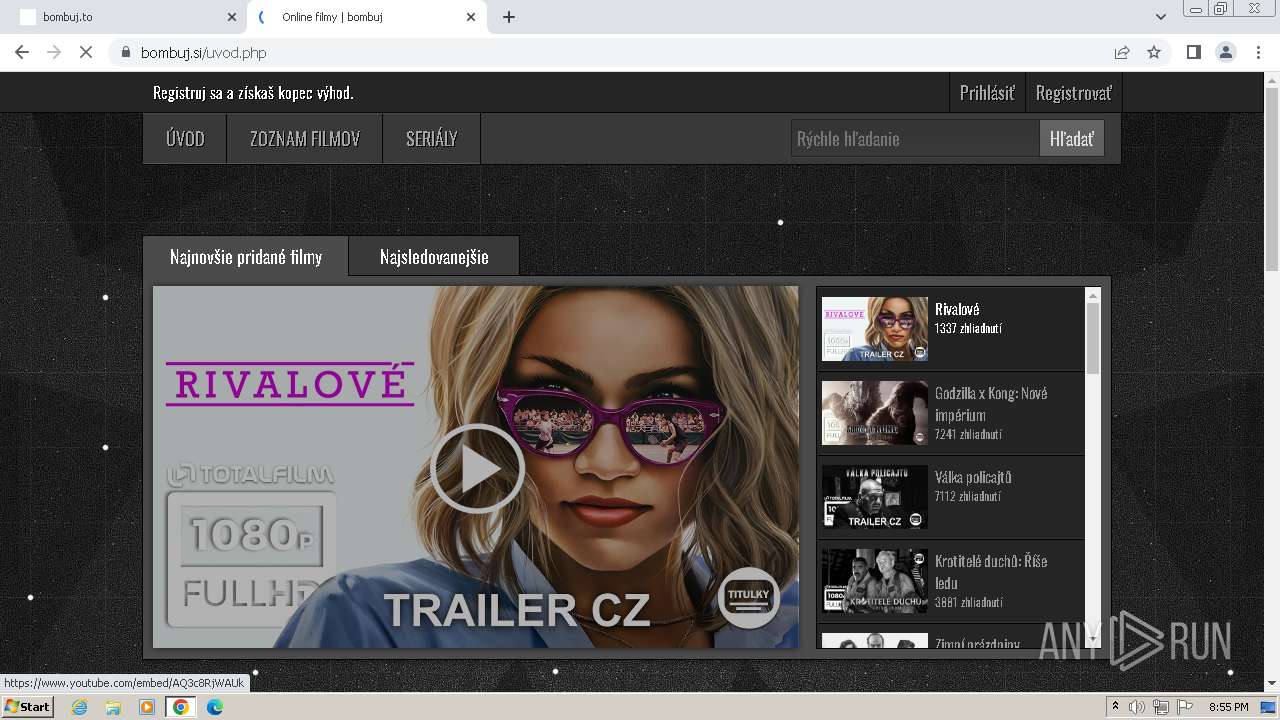Open the Windows Start button

tap(28, 707)
